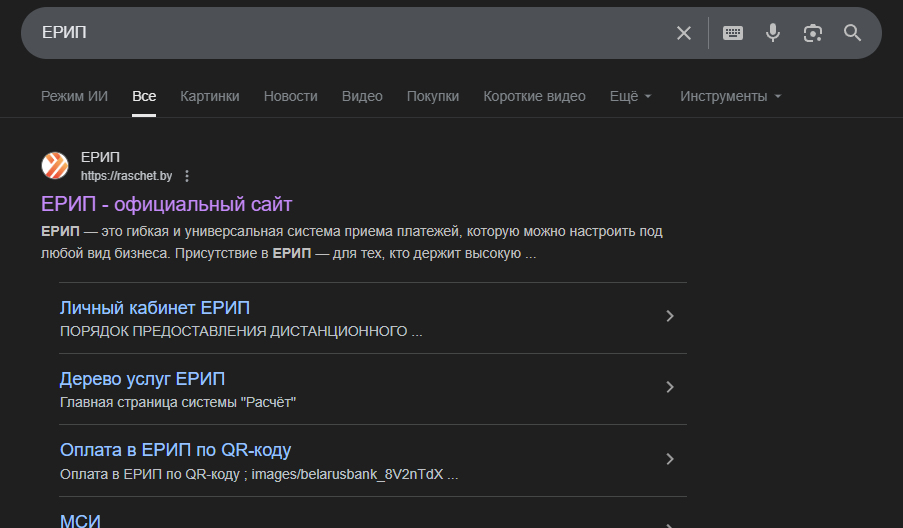
Task: Click chevron beside Дерево услуг ЕРИП
Action: click(x=670, y=387)
